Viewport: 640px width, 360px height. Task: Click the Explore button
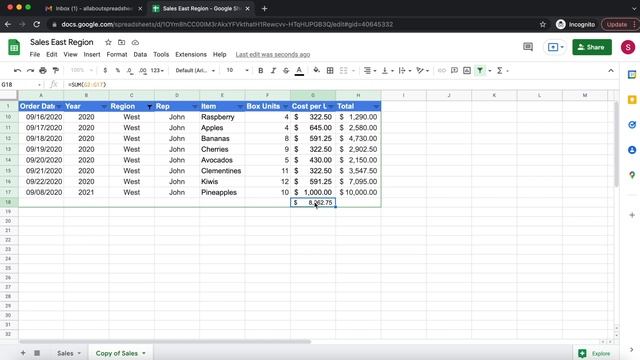click(595, 353)
